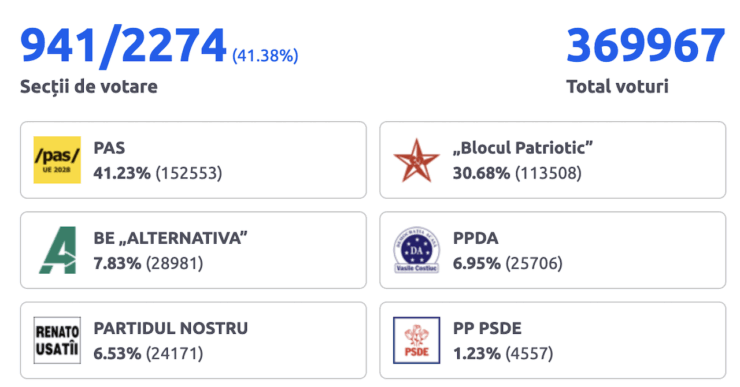740x387 pixels.
Task: Click the 369967 total votes number
Action: point(646,46)
